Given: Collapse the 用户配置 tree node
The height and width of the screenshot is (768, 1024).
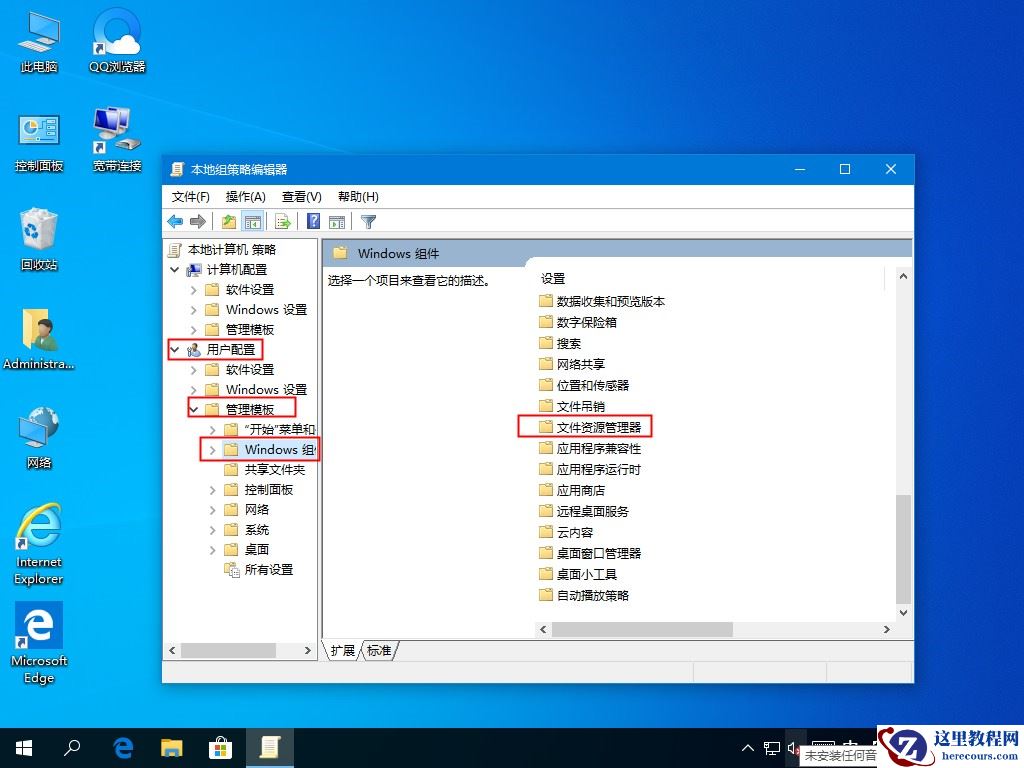Looking at the screenshot, I should tap(173, 349).
